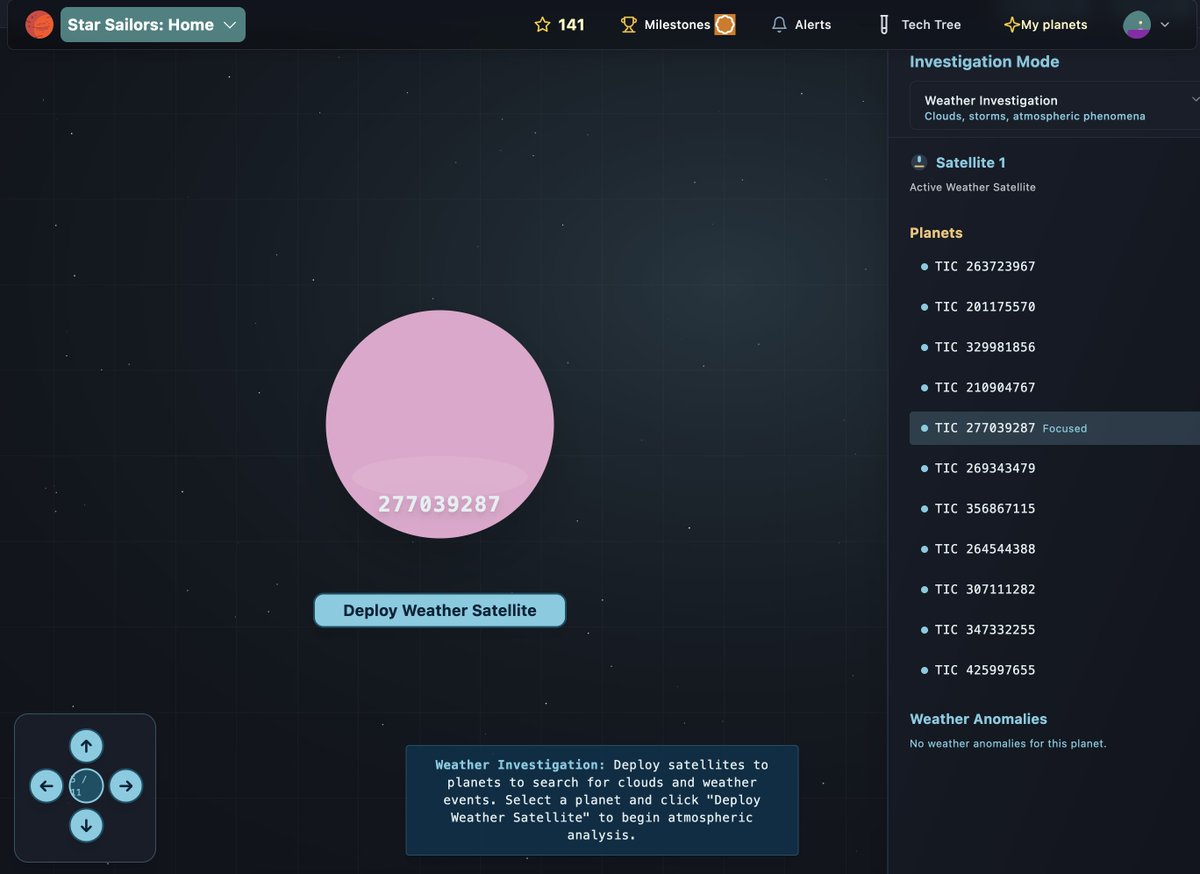1200x874 pixels.
Task: Click the Deploy Weather Satellite button
Action: tap(440, 610)
